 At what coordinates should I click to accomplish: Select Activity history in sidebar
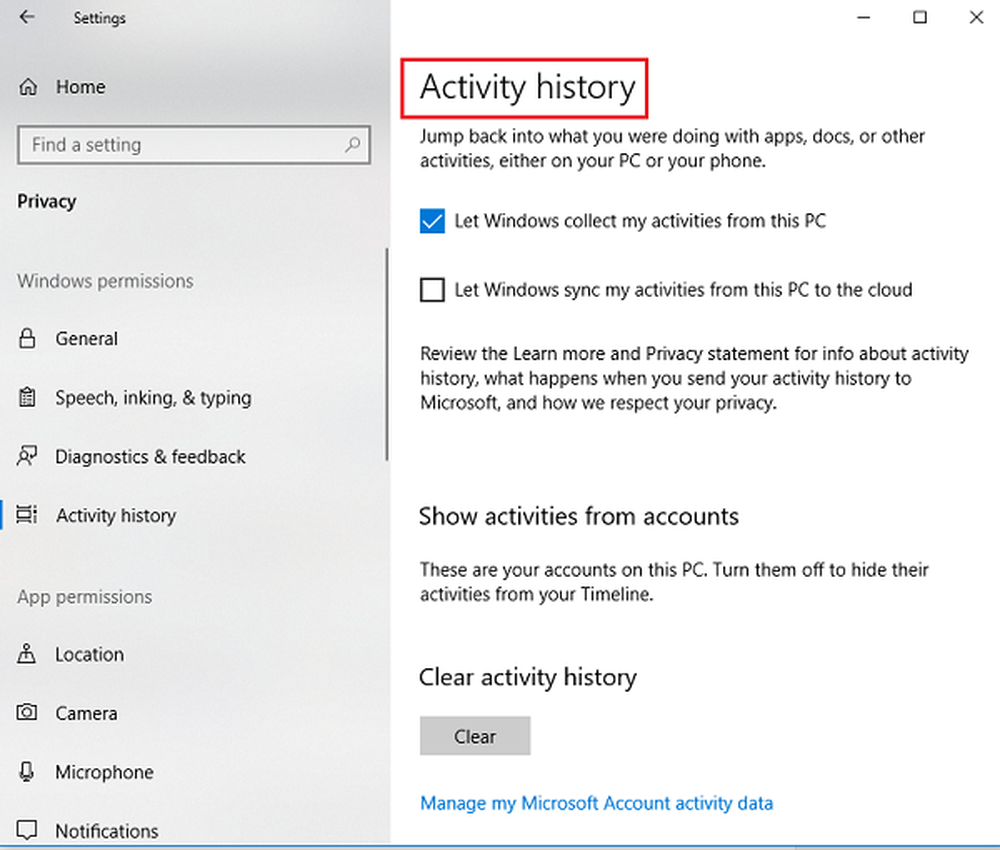coord(116,515)
